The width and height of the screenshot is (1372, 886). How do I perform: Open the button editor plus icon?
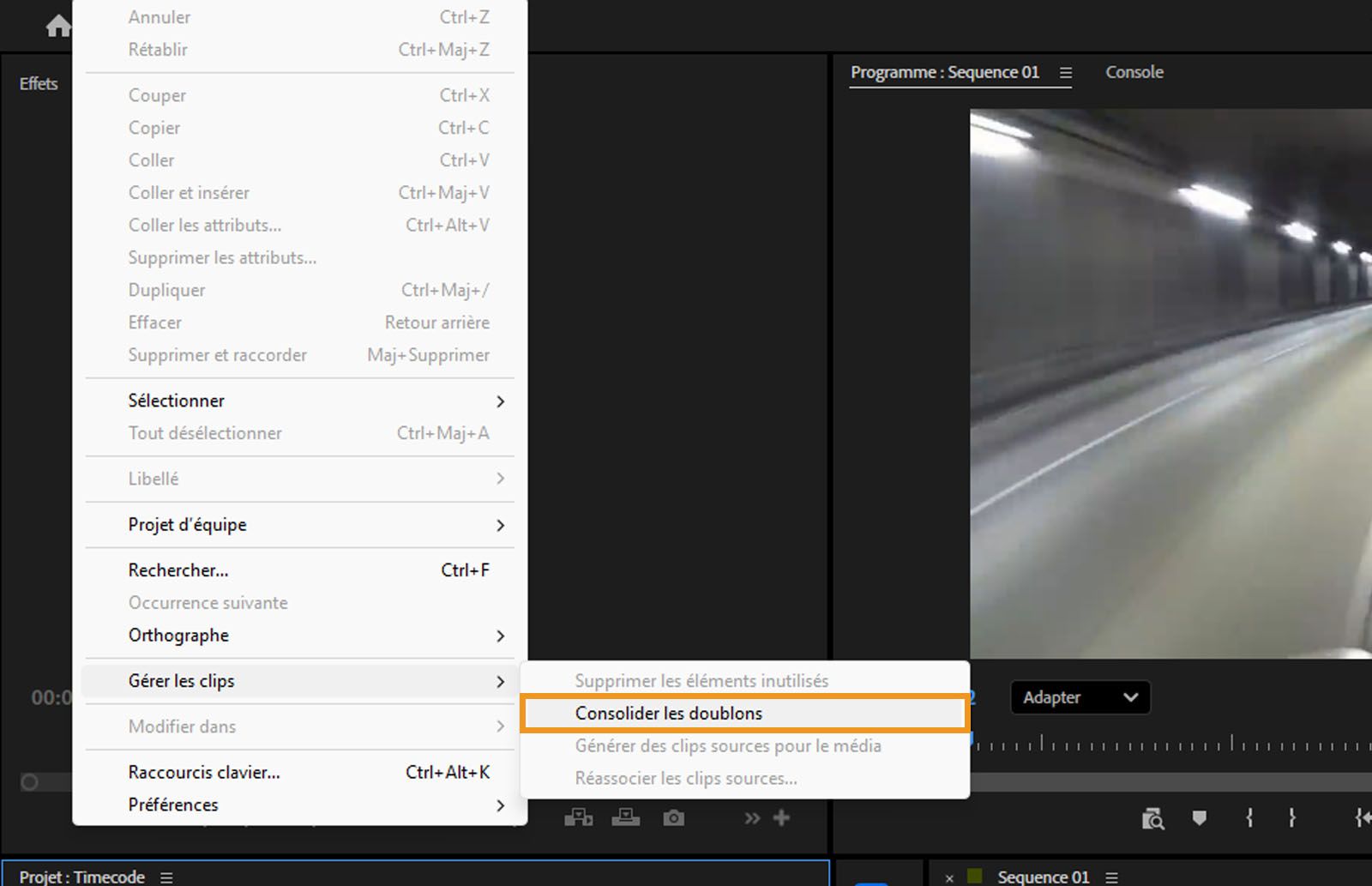click(781, 818)
